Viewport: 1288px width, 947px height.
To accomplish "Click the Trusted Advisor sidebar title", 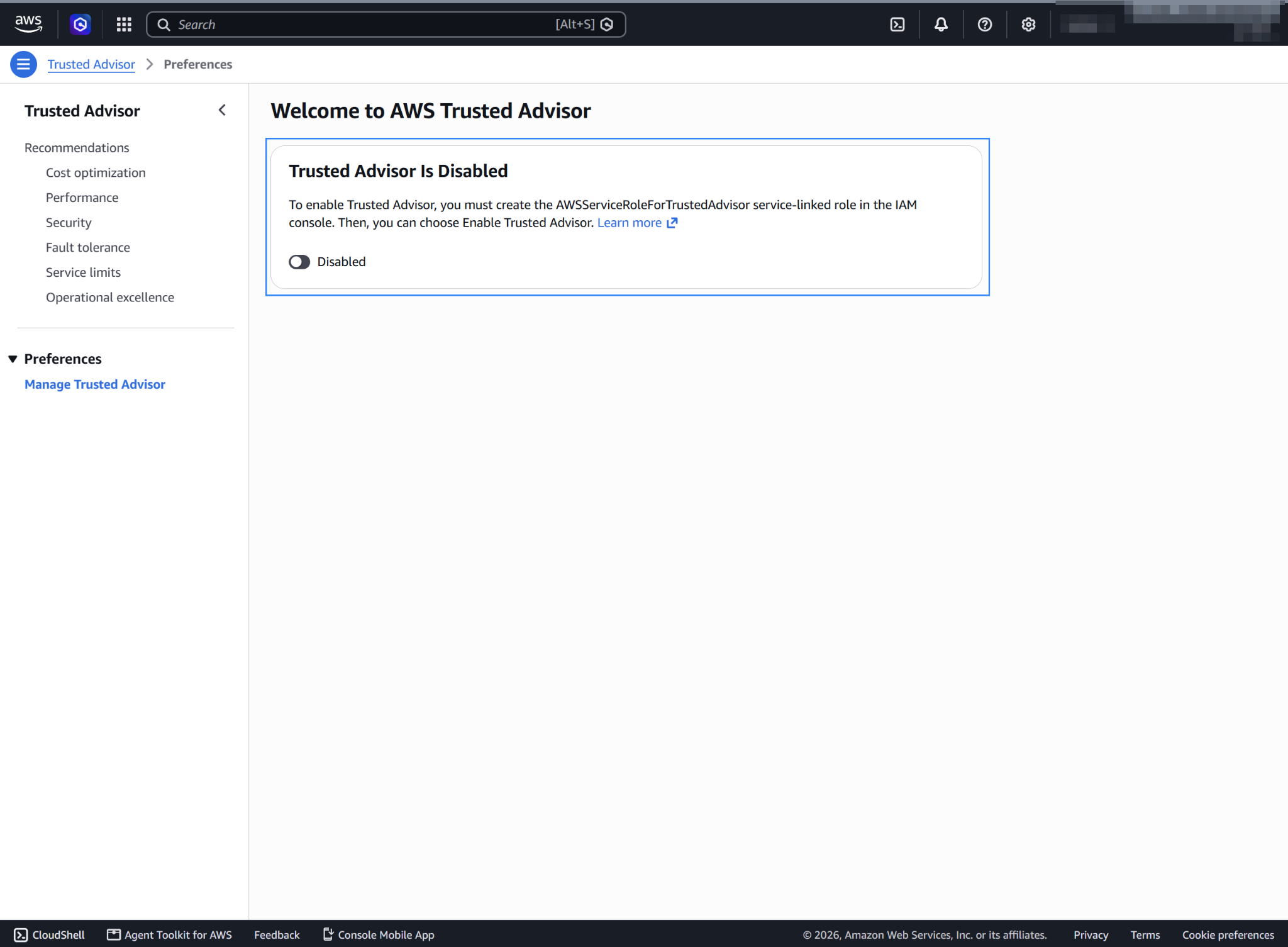I will tap(82, 111).
